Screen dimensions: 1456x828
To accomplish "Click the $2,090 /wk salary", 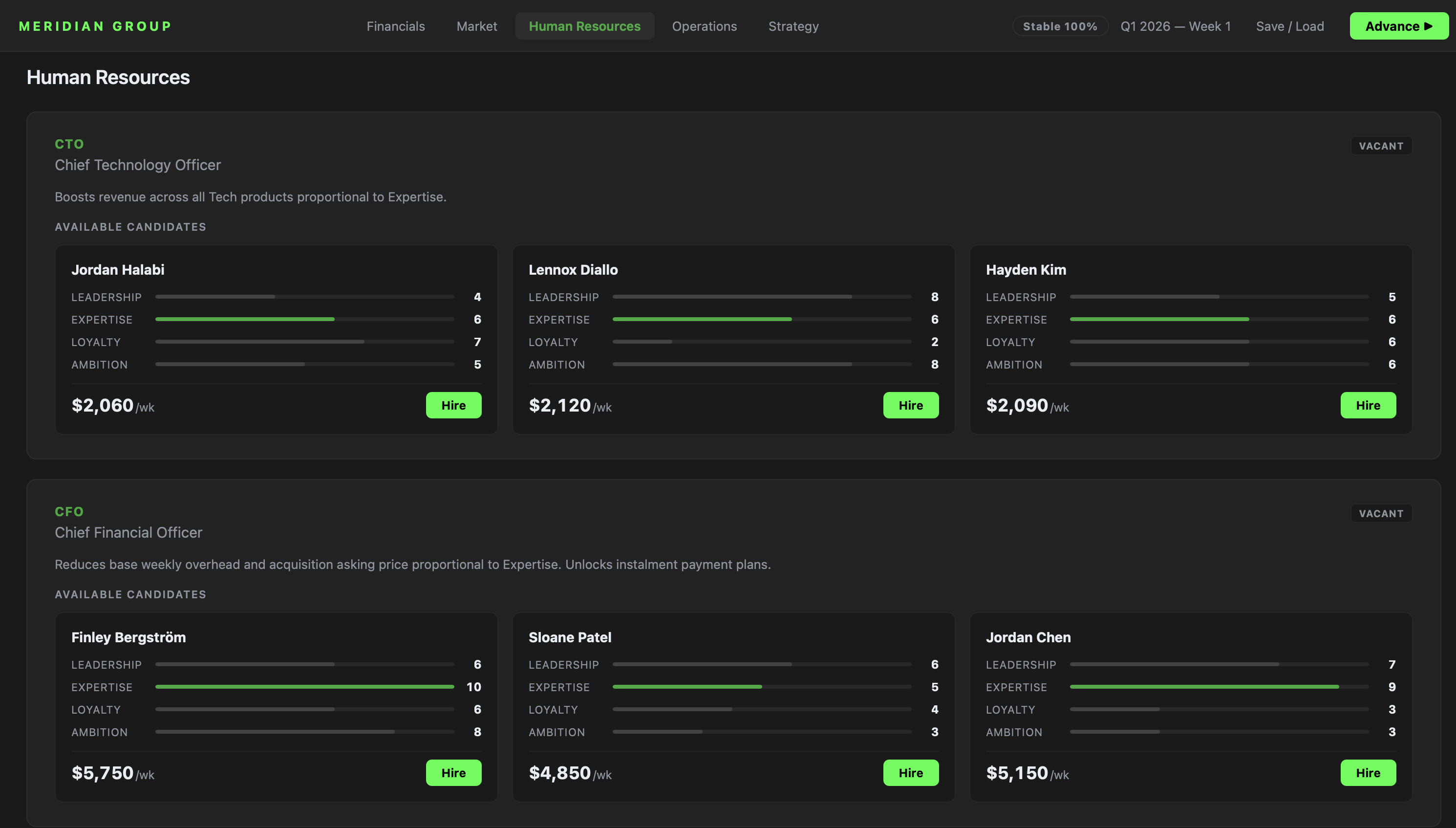I will click(x=1028, y=406).
